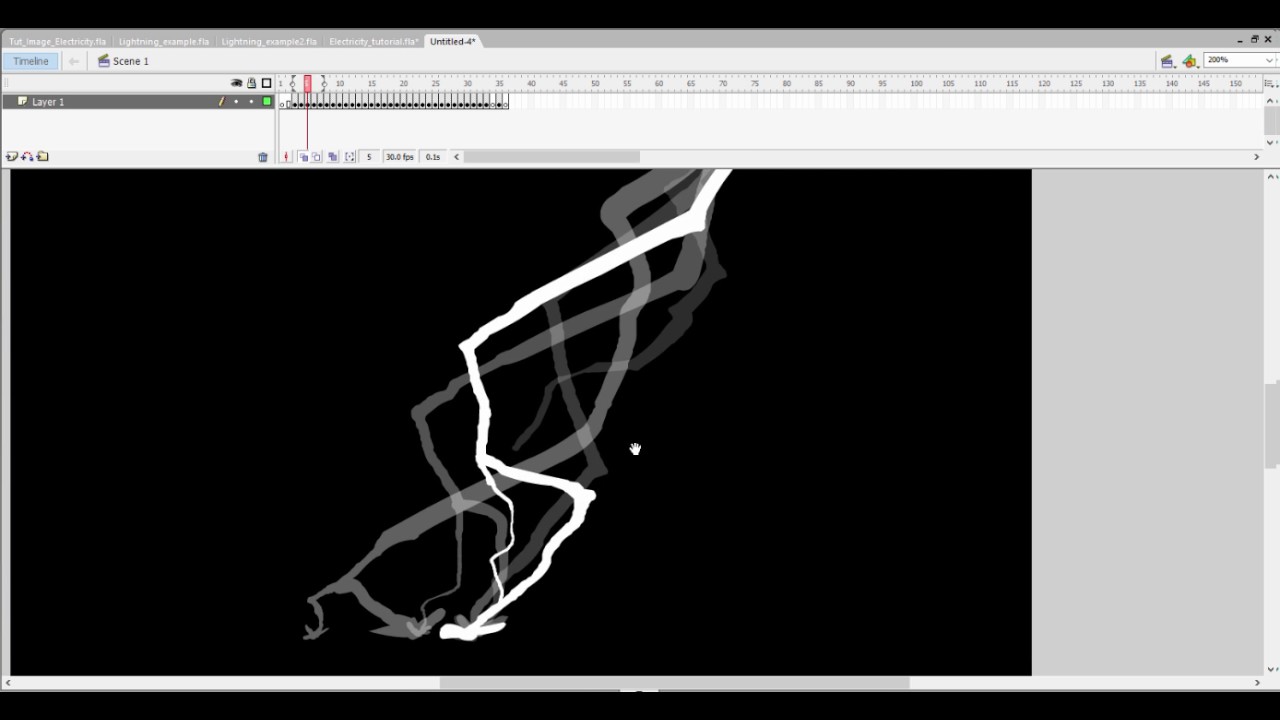
Task: Click the Layer 1 pencil editing indicator
Action: coord(221,101)
